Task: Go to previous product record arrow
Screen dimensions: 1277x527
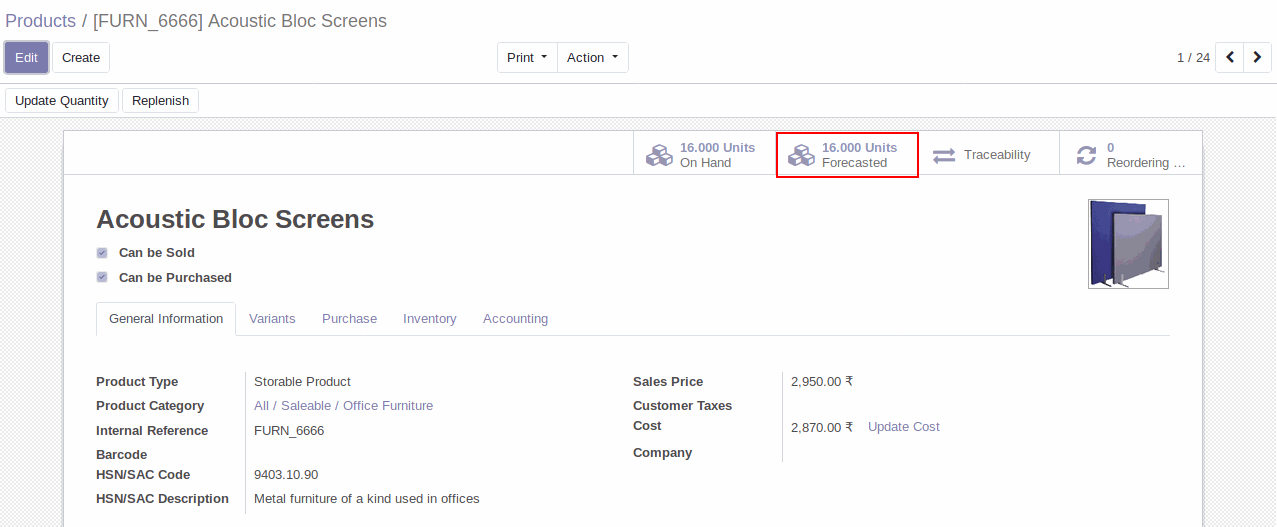Action: tap(1230, 57)
